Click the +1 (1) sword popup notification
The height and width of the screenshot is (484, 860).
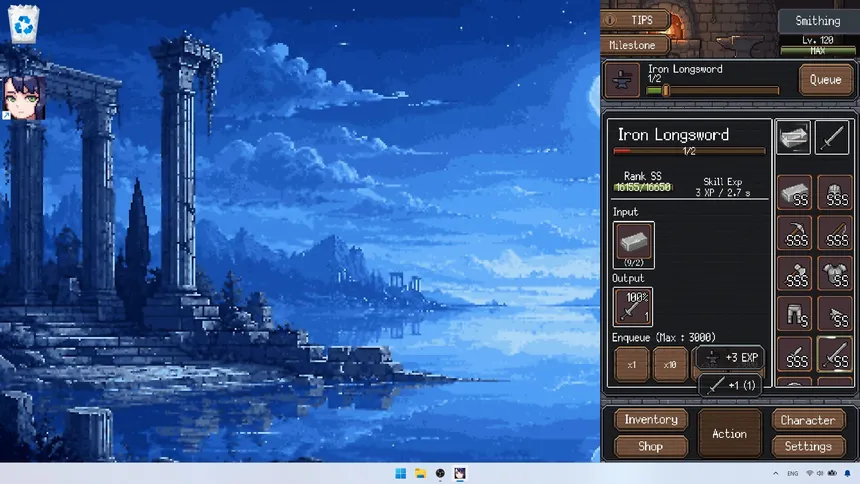pyautogui.click(x=731, y=385)
